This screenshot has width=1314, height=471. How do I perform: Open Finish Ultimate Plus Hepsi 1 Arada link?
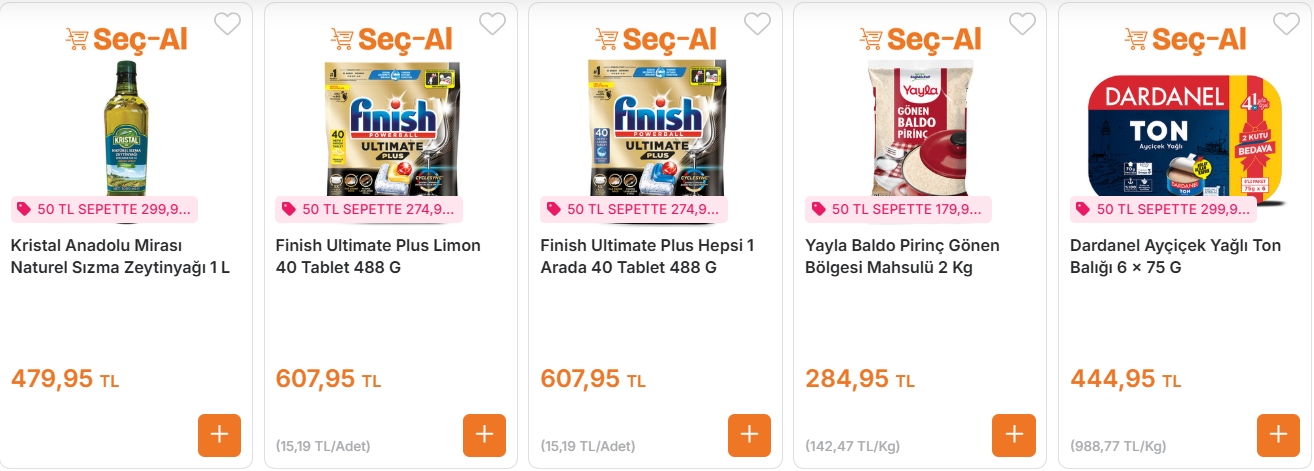point(647,256)
